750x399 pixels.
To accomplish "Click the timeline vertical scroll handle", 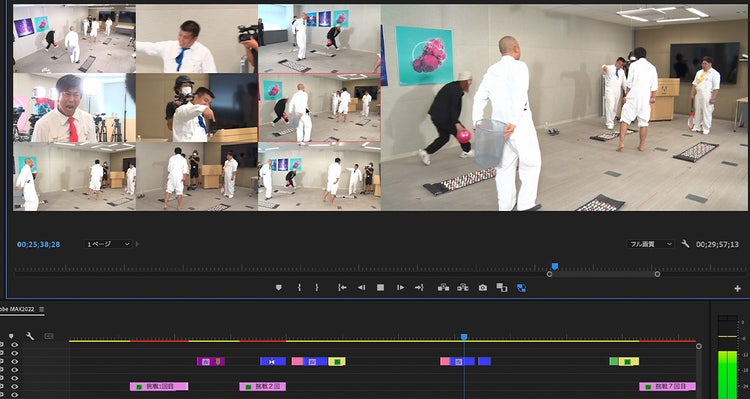I will coord(699,346).
